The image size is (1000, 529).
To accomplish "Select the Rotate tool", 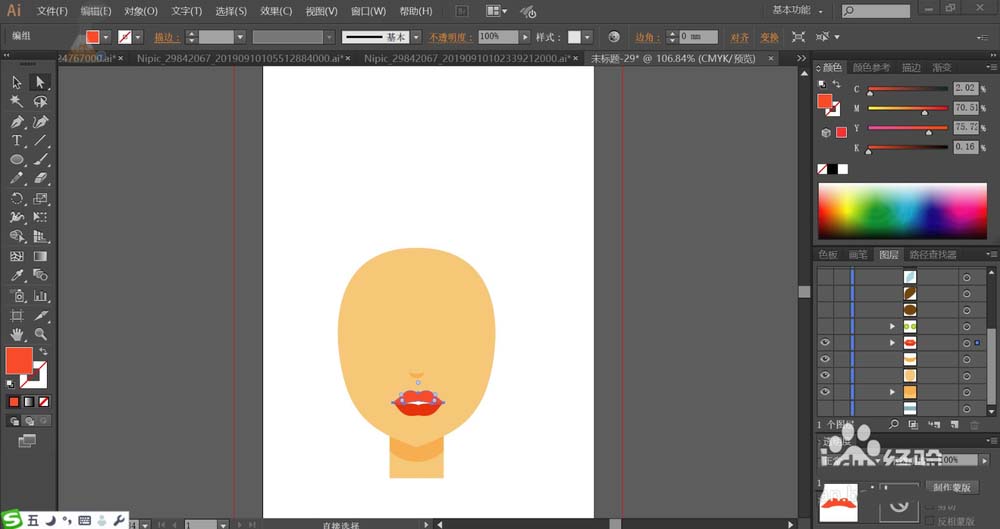I will point(17,198).
